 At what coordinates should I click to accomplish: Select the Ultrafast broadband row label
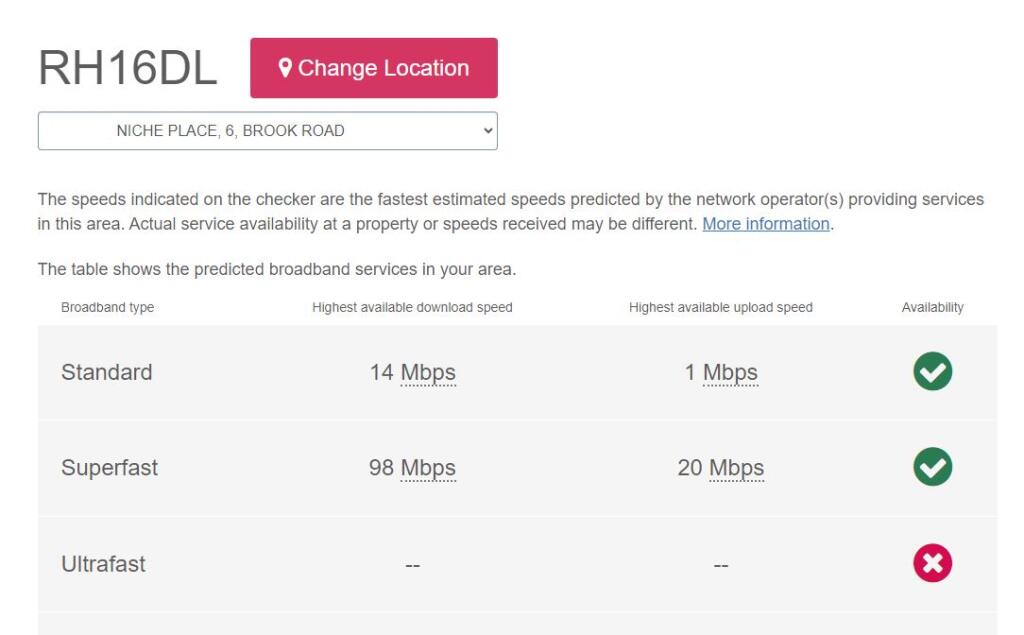click(x=103, y=564)
